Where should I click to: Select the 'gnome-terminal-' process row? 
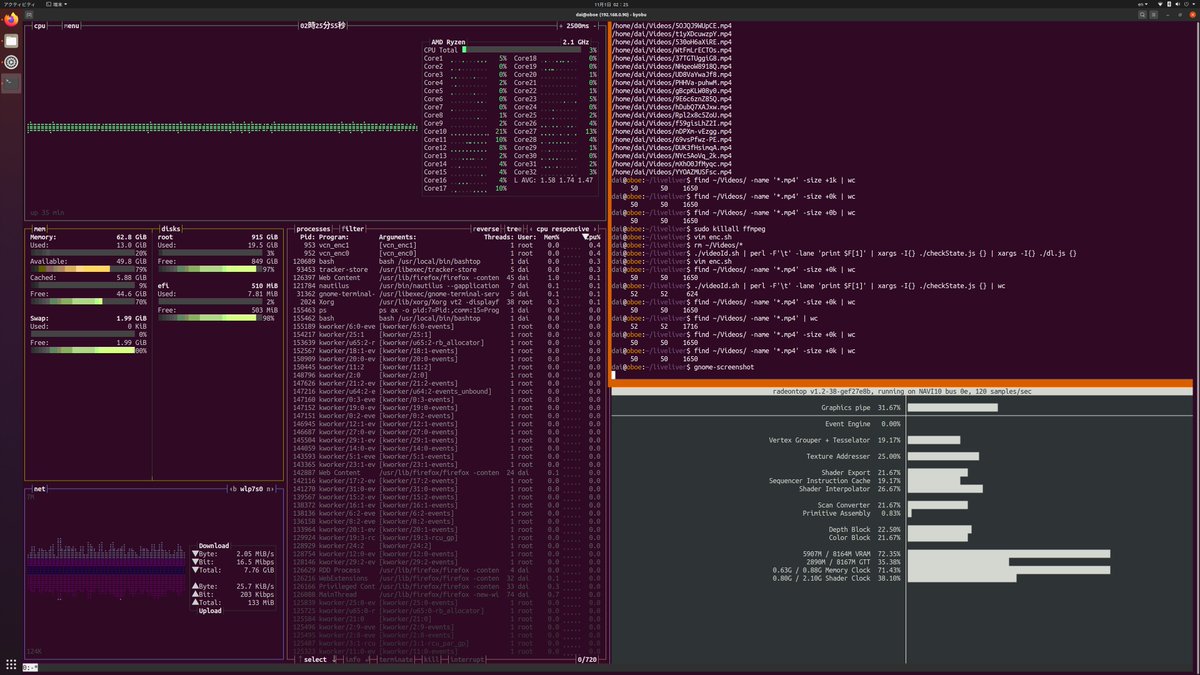[x=447, y=293]
